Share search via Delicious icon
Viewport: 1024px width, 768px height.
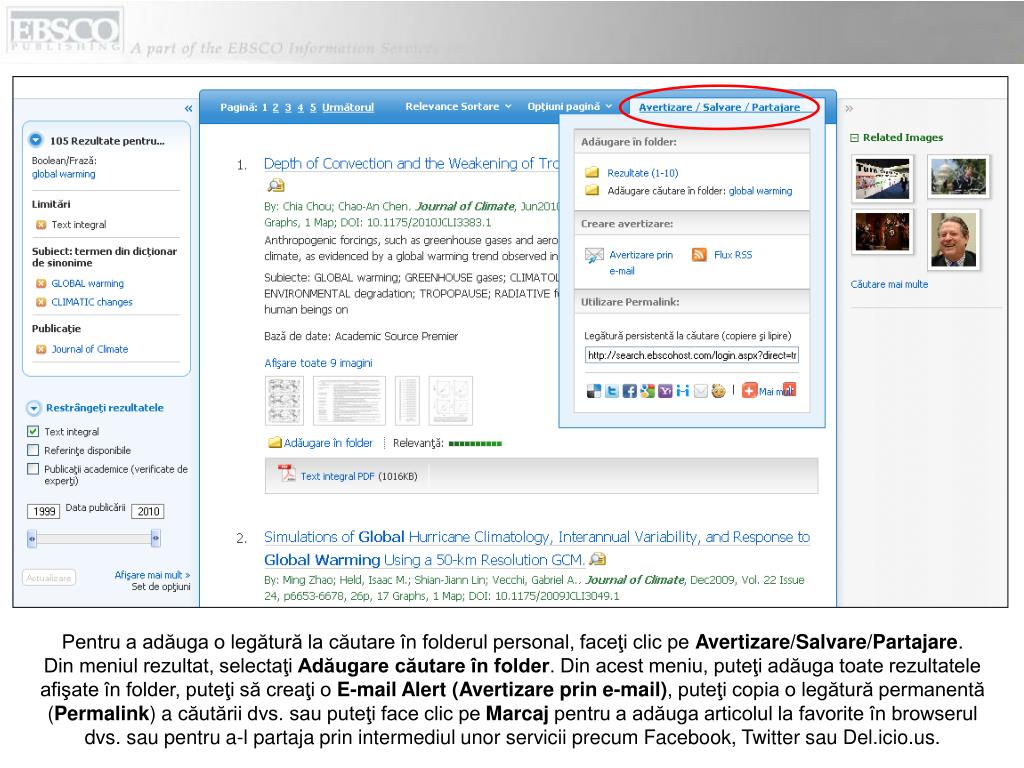tap(593, 391)
